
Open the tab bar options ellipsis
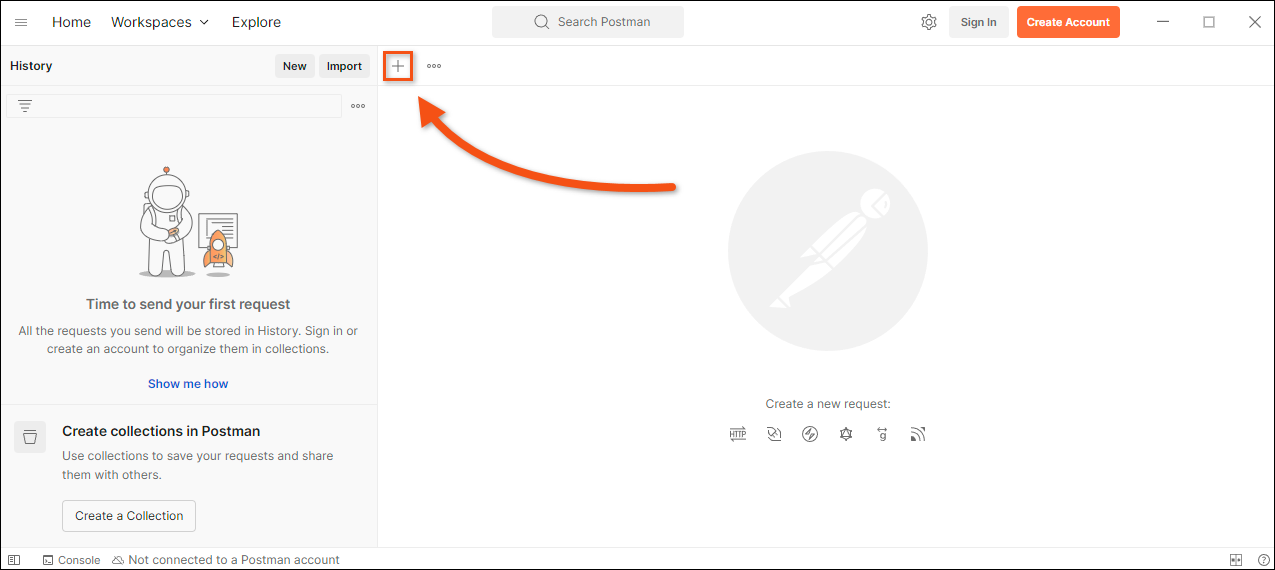pos(434,66)
